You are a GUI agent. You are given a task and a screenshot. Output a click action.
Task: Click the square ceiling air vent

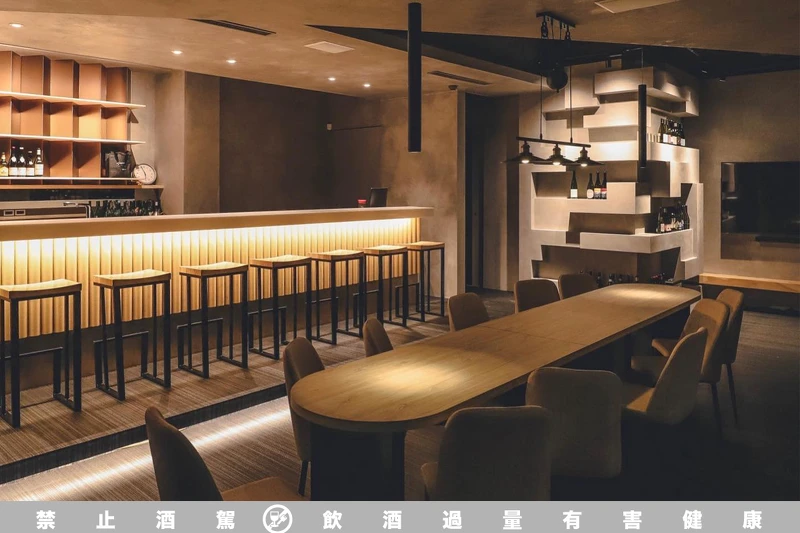click(329, 47)
